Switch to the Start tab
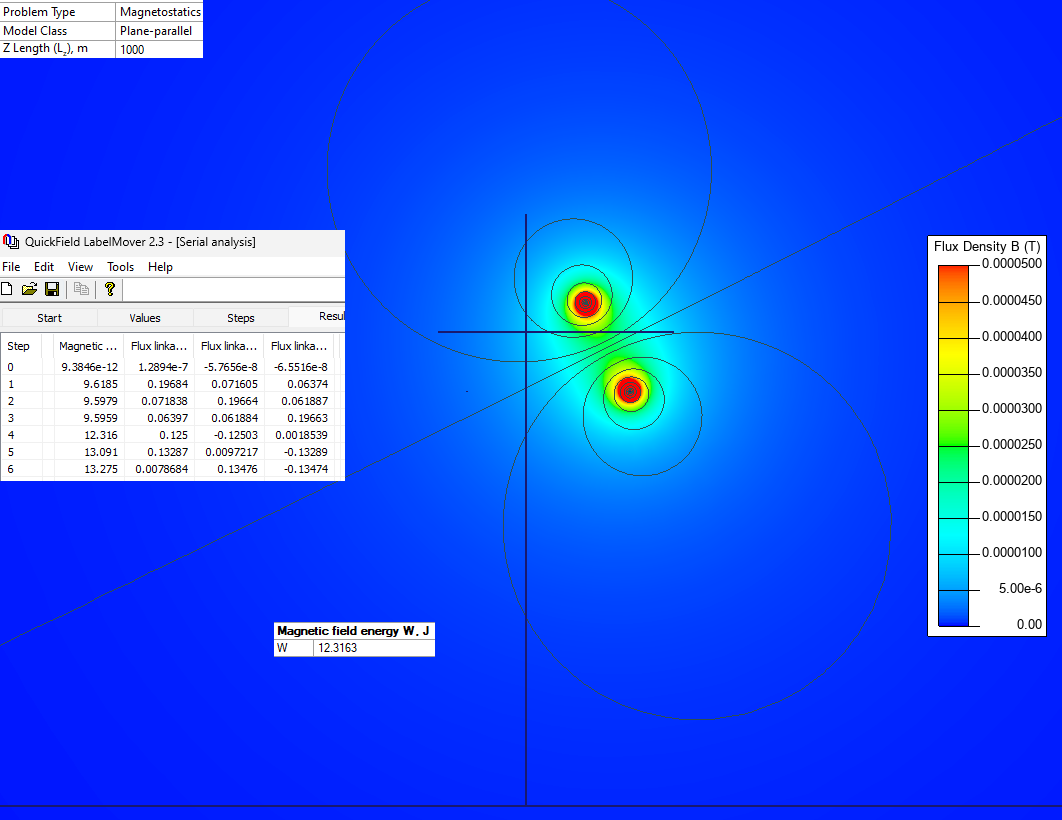This screenshot has width=1062, height=820. coord(49,318)
